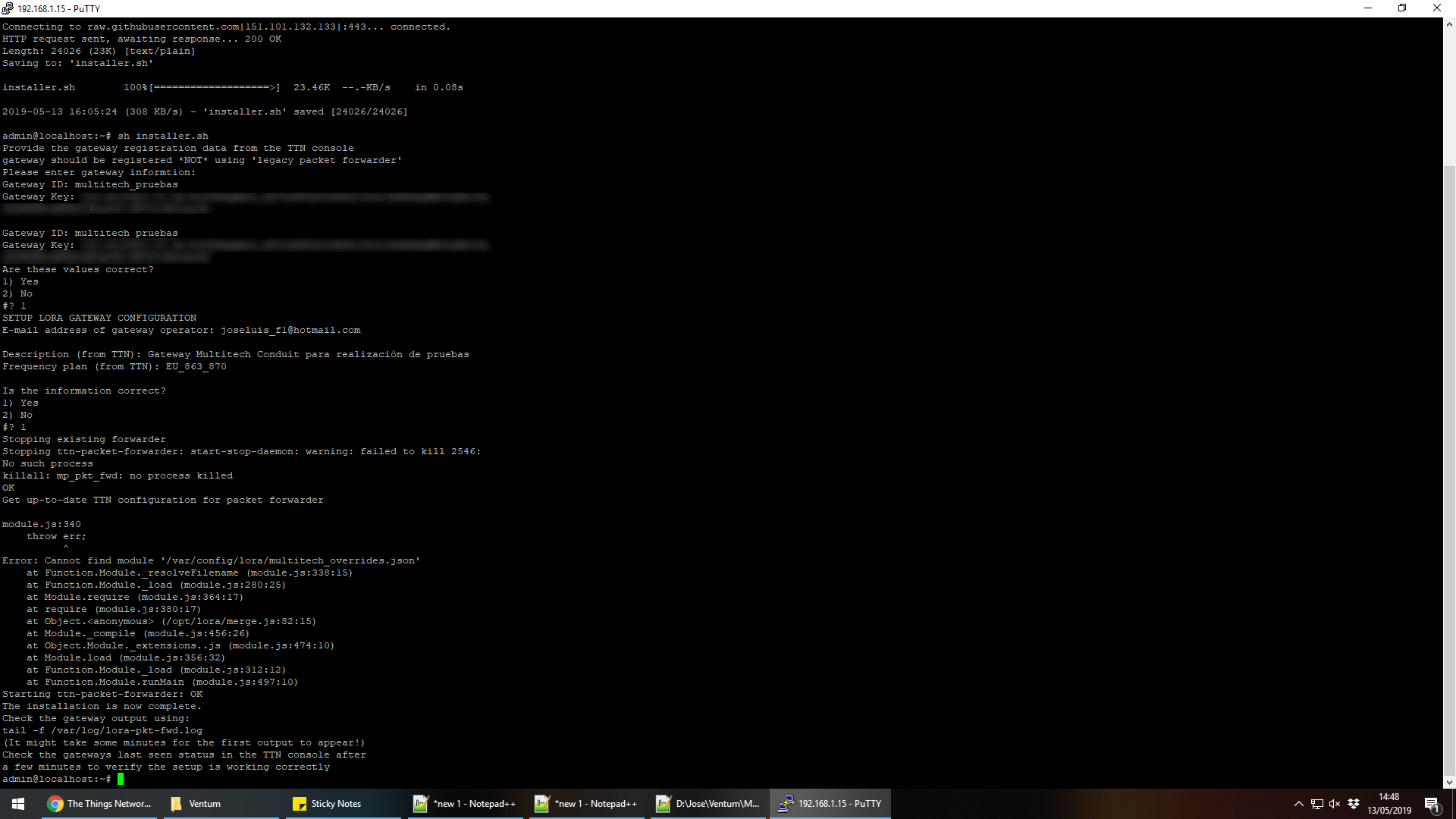The width and height of the screenshot is (1456, 819).
Task: Click the command "sh installer.sh"
Action: [x=163, y=136]
